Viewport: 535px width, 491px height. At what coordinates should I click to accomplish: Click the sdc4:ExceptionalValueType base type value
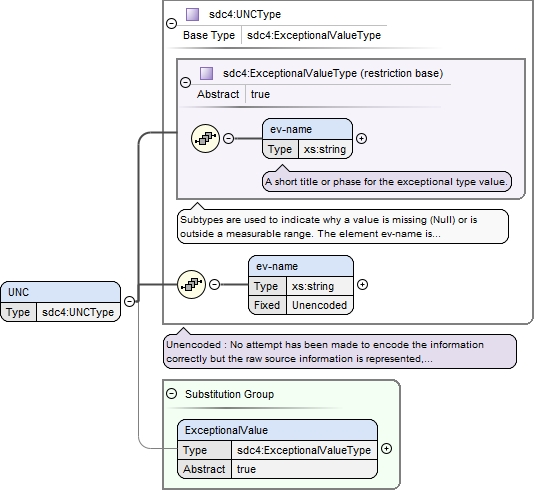pos(314,35)
